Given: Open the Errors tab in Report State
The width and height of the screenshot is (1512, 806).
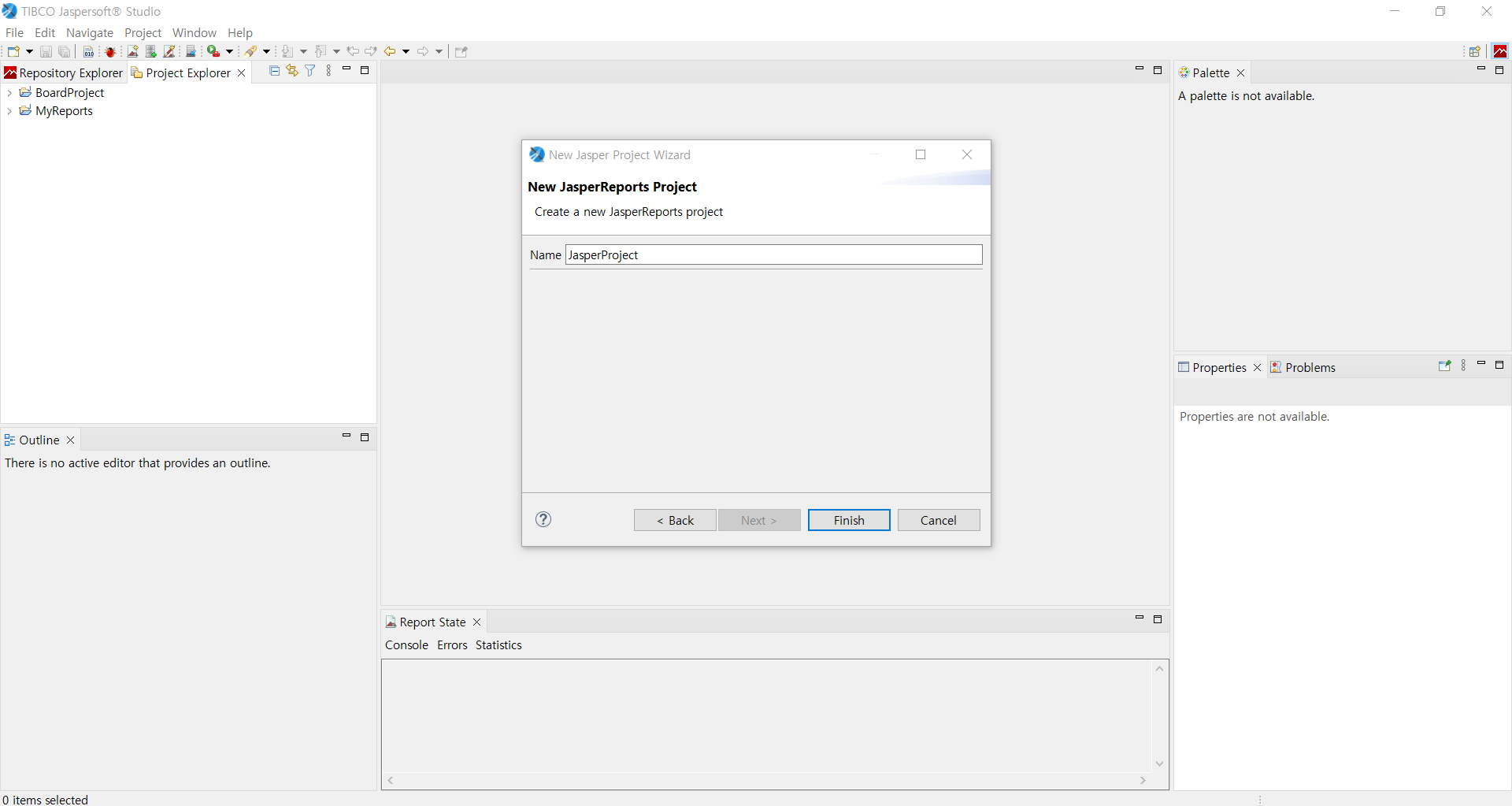Looking at the screenshot, I should point(452,645).
